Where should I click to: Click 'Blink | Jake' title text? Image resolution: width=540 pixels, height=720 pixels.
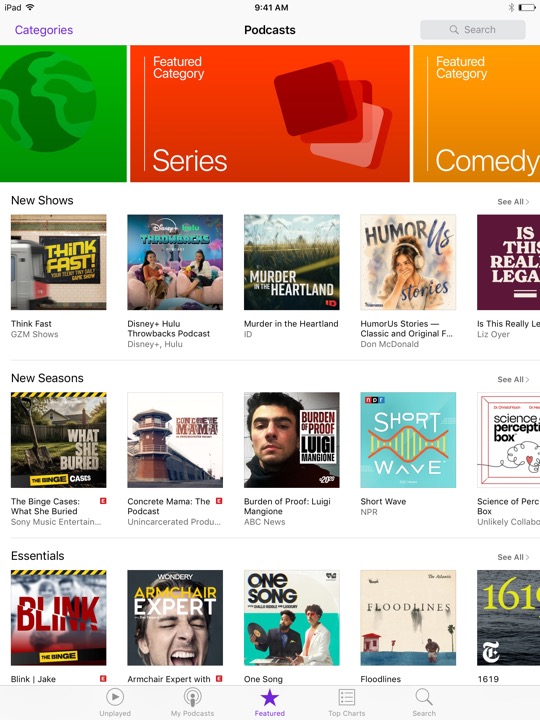33,679
